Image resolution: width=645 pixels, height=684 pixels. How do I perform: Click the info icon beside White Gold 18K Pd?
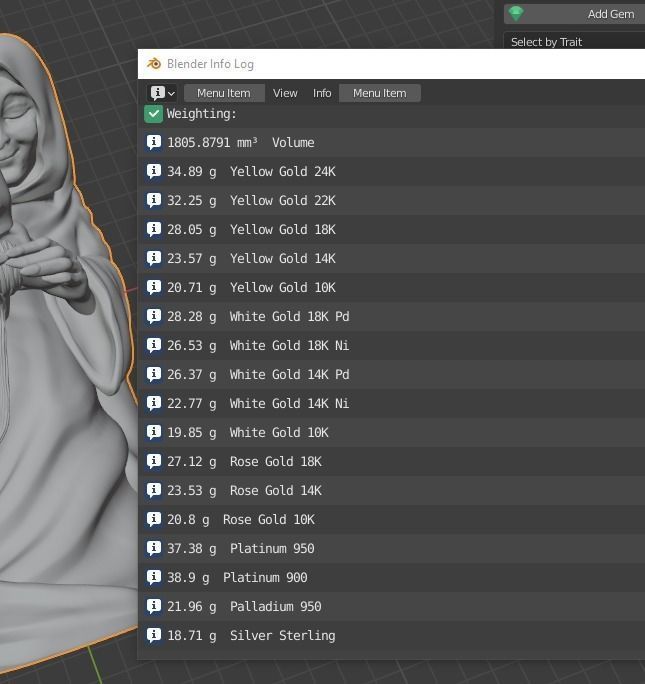(154, 317)
